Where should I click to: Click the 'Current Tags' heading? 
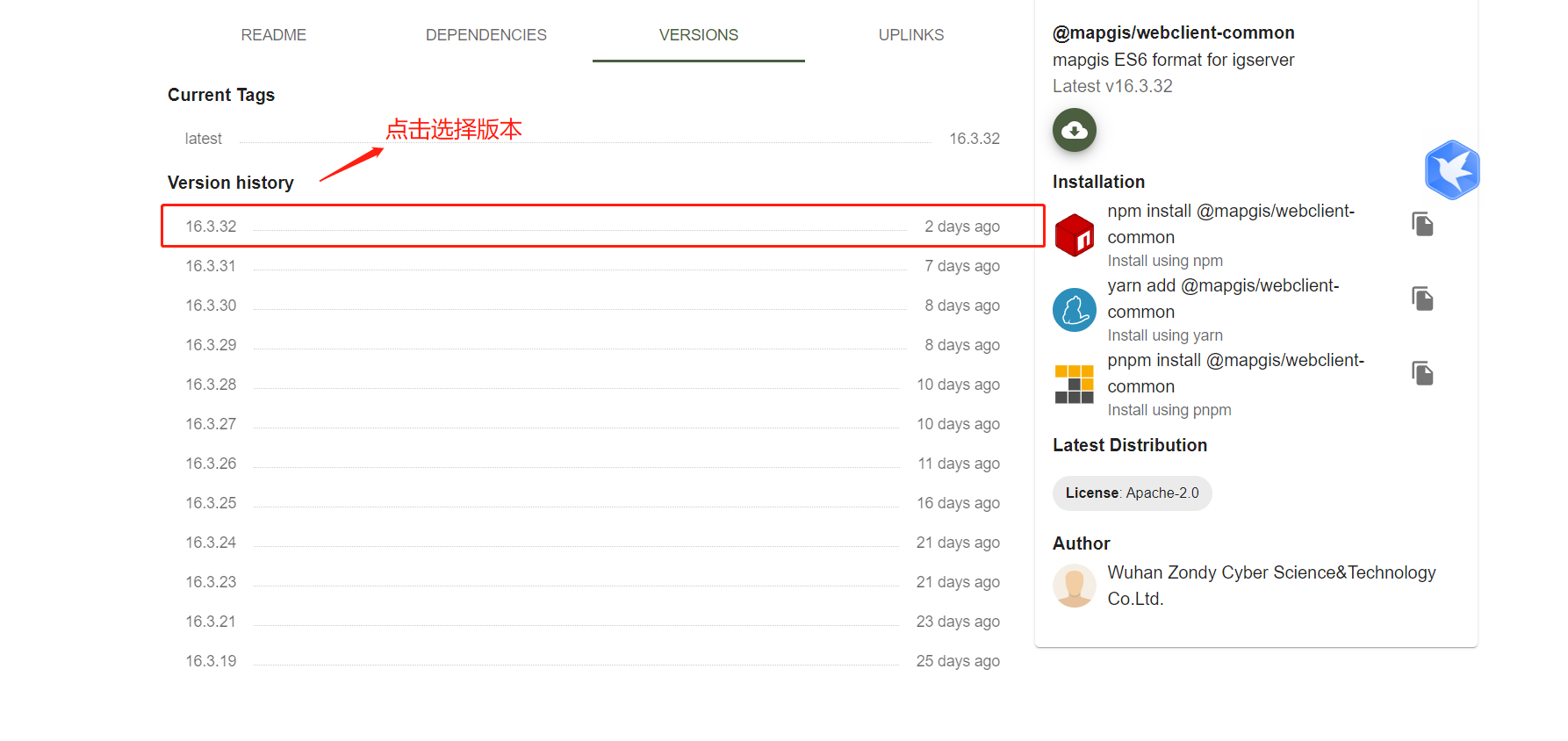221,95
